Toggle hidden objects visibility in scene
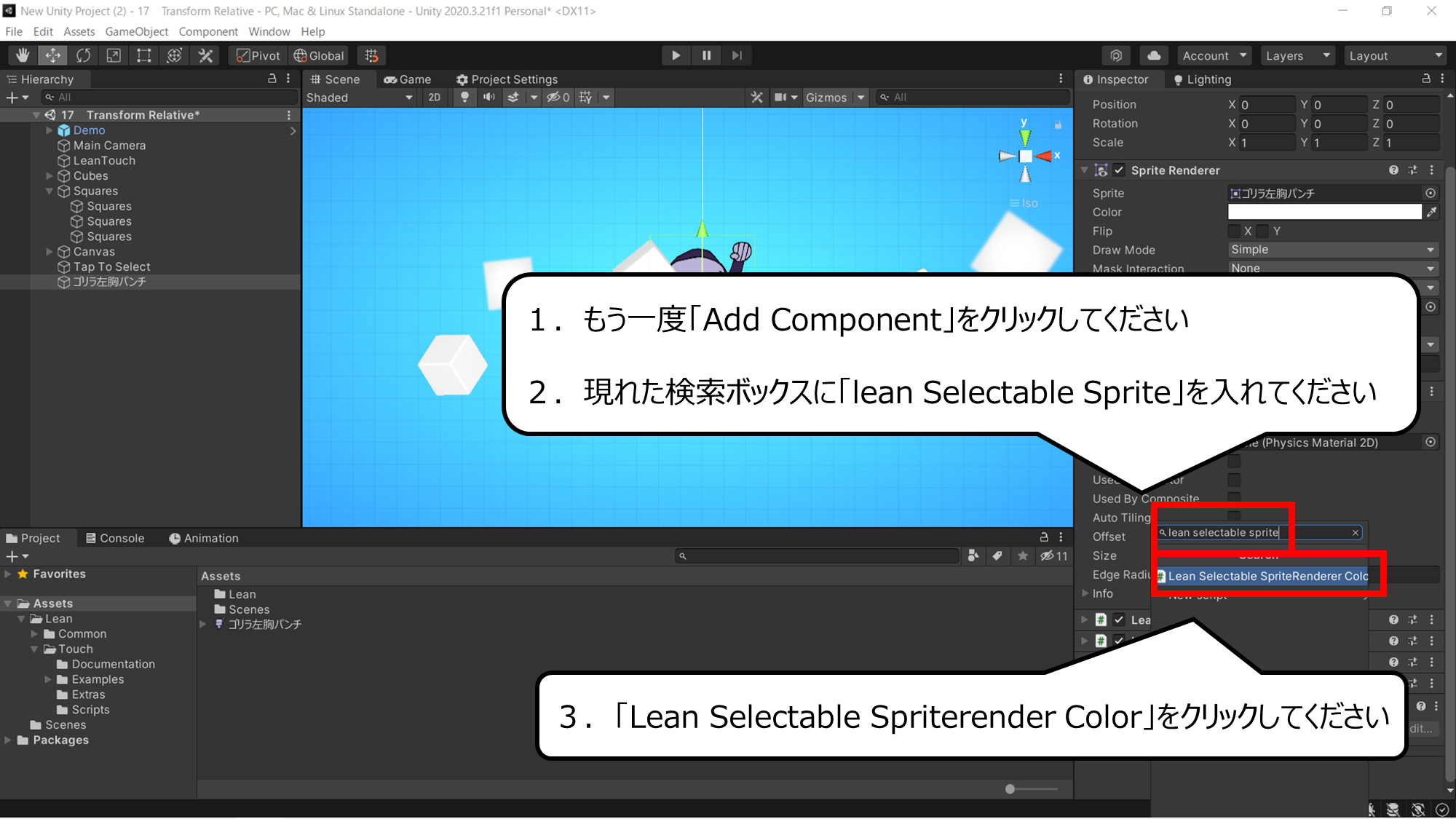Screen dimensions: 1456x819 coord(558,98)
